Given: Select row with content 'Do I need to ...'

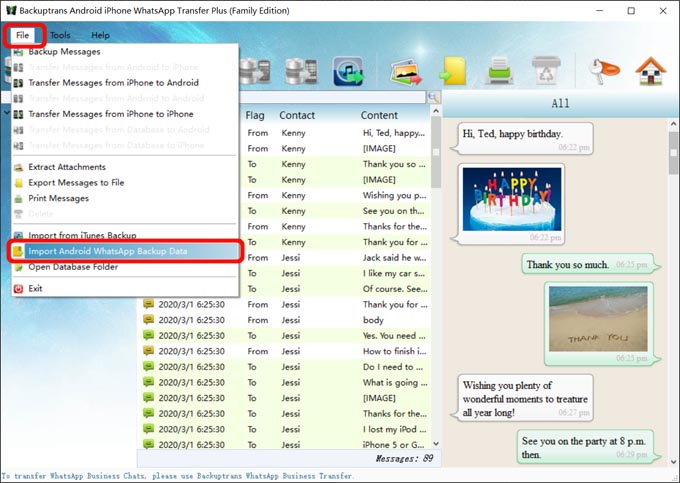Looking at the screenshot, I should coord(284,367).
